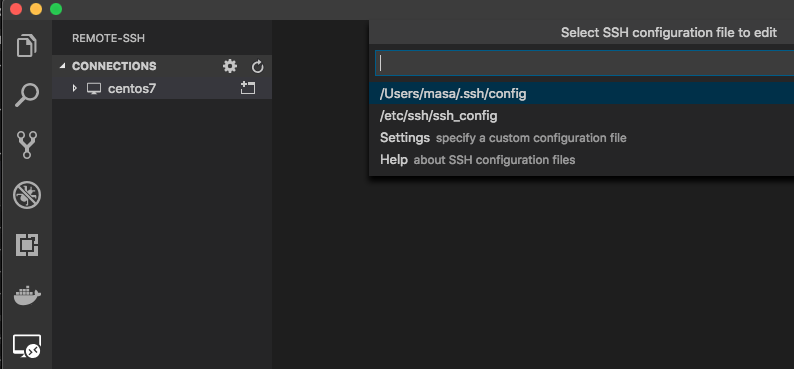Click the yellow minimize window button
This screenshot has height=369, width=794.
click(x=36, y=9)
